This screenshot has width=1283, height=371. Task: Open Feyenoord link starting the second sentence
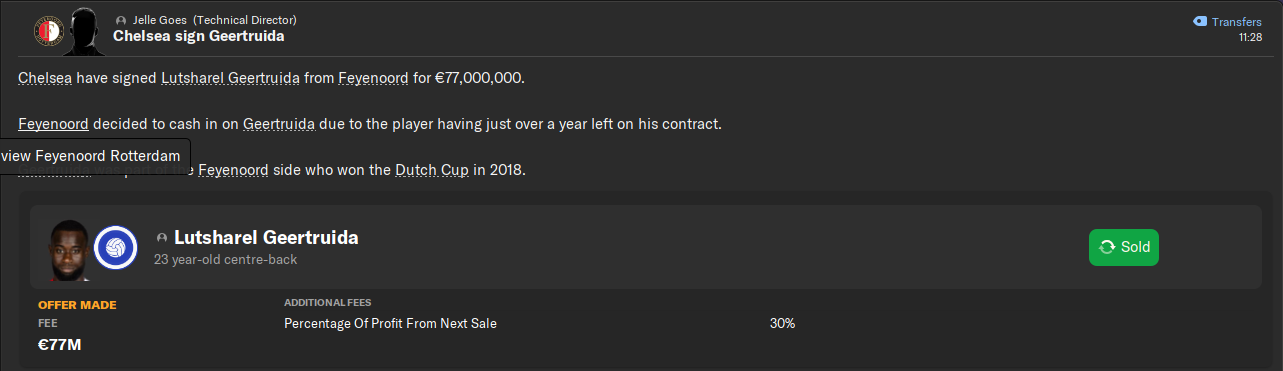[x=53, y=124]
